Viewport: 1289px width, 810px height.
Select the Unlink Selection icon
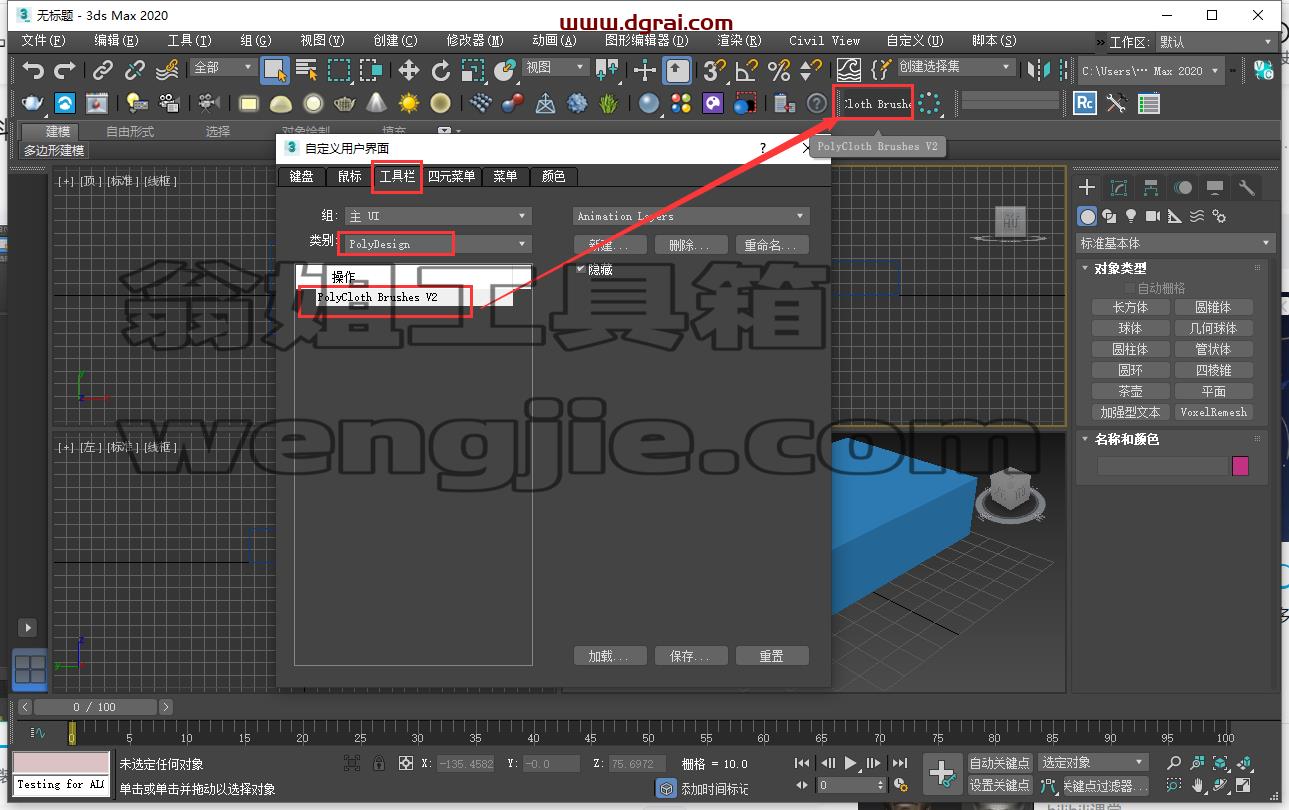(x=135, y=70)
